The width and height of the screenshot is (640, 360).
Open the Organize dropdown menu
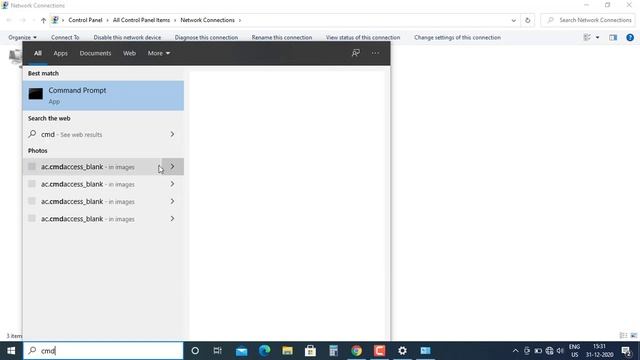click(22, 38)
